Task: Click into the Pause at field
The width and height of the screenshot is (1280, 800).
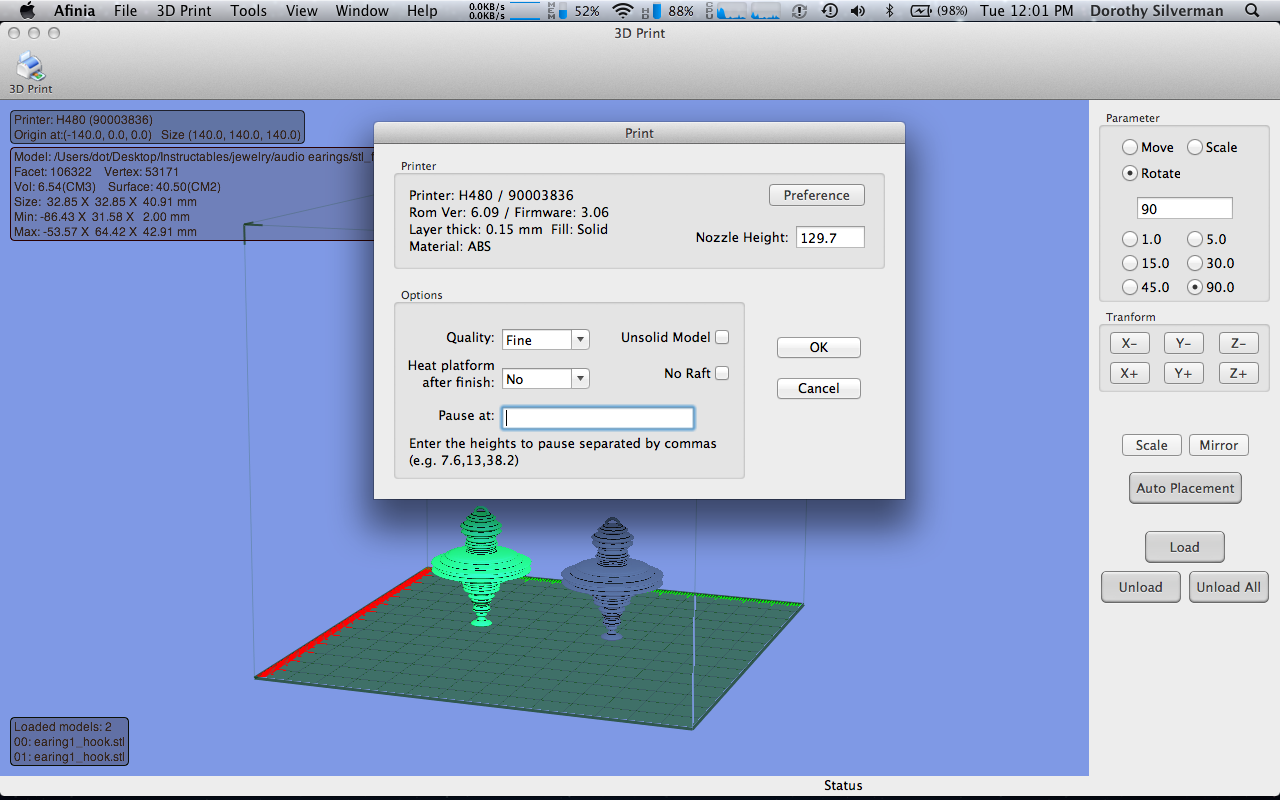Action: [x=598, y=418]
